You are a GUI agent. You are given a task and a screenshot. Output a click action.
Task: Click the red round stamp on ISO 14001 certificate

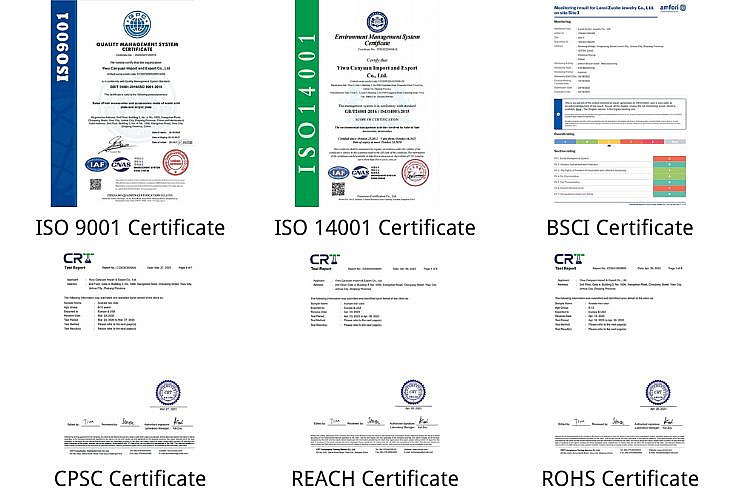415,173
